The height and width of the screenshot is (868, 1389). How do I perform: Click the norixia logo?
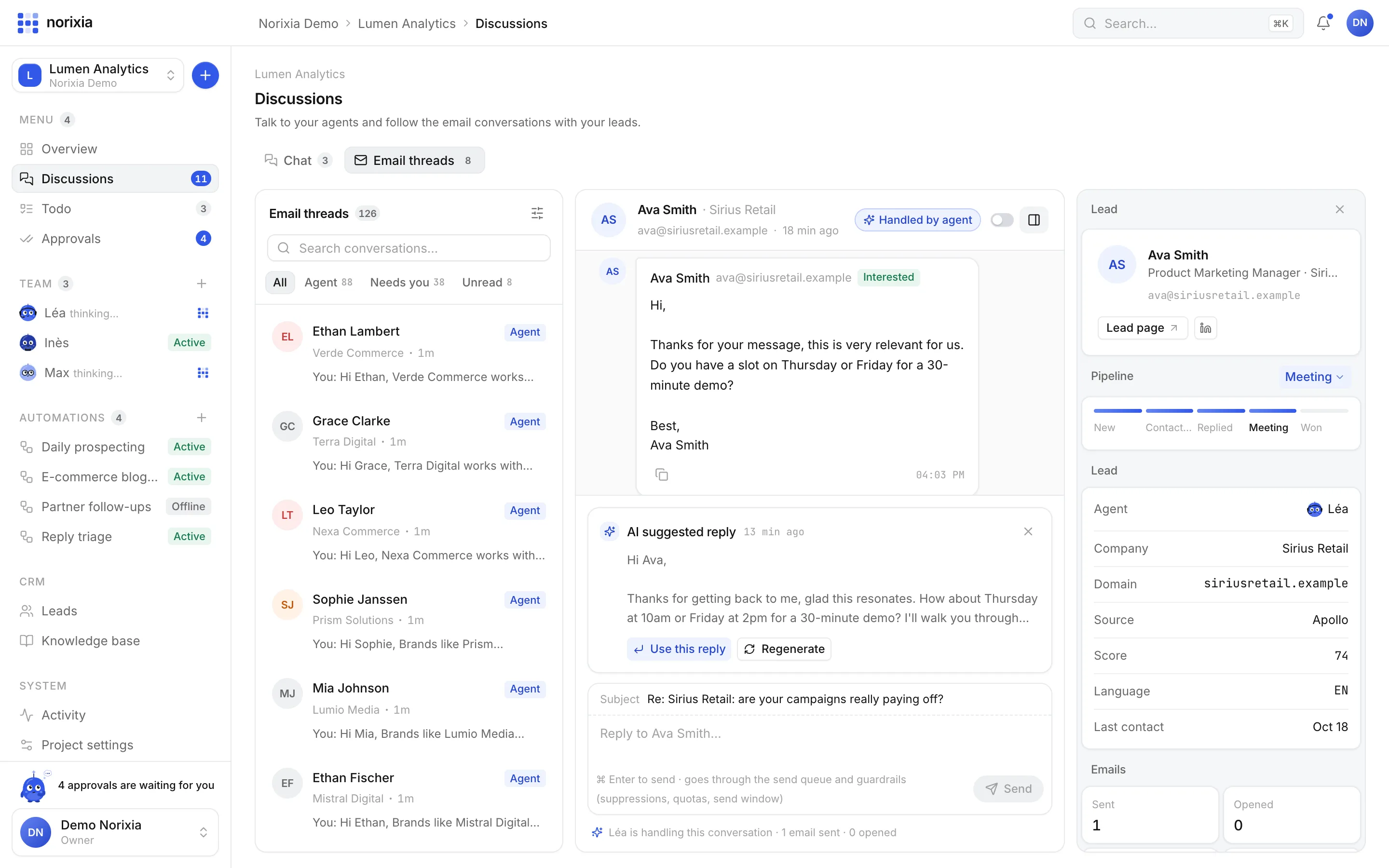coord(55,23)
